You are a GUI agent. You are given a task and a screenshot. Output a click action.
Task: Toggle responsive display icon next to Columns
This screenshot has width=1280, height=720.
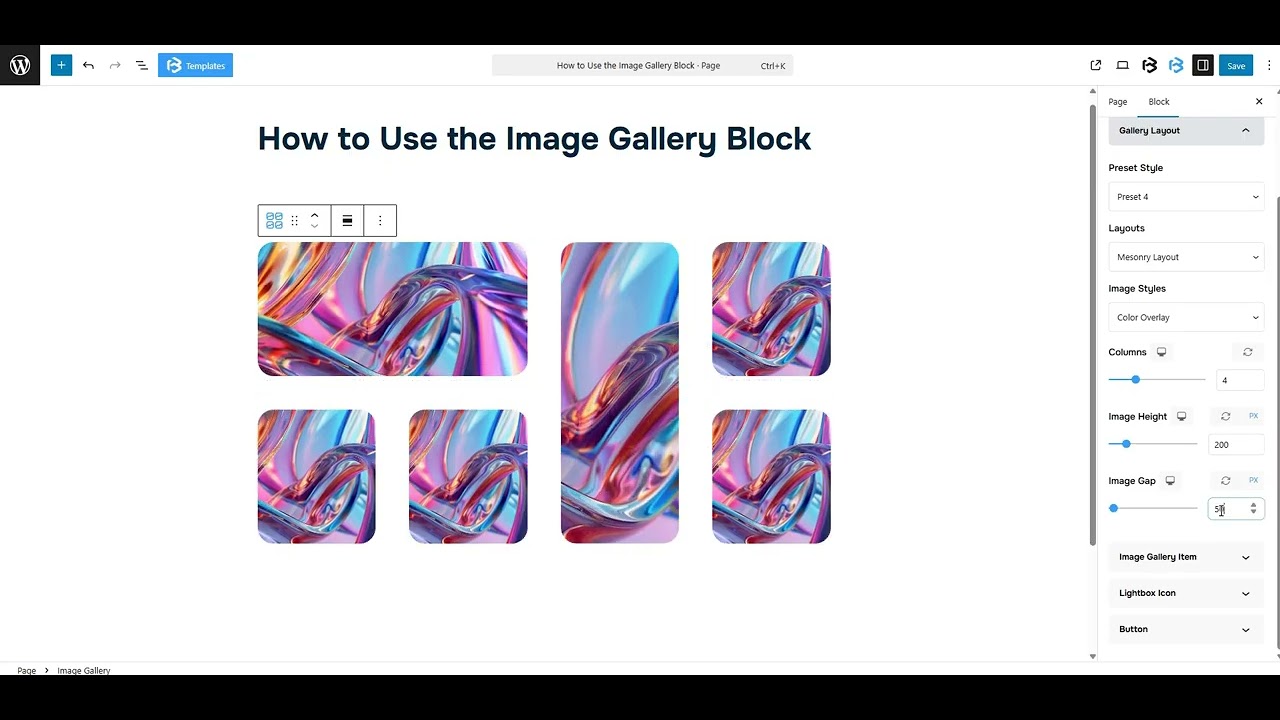click(x=1161, y=352)
